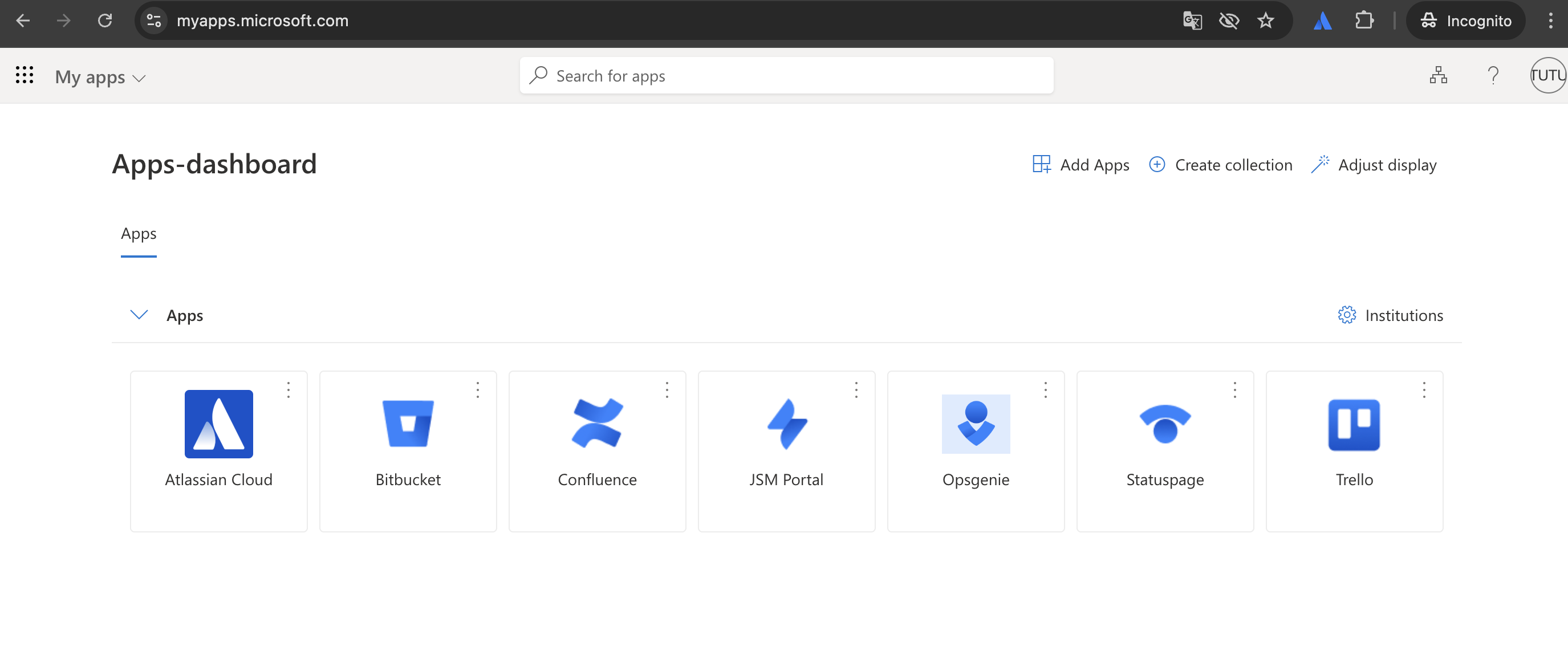Open the Chrome three-dot menu
Viewport: 1568px width, 667px height.
click(1550, 21)
